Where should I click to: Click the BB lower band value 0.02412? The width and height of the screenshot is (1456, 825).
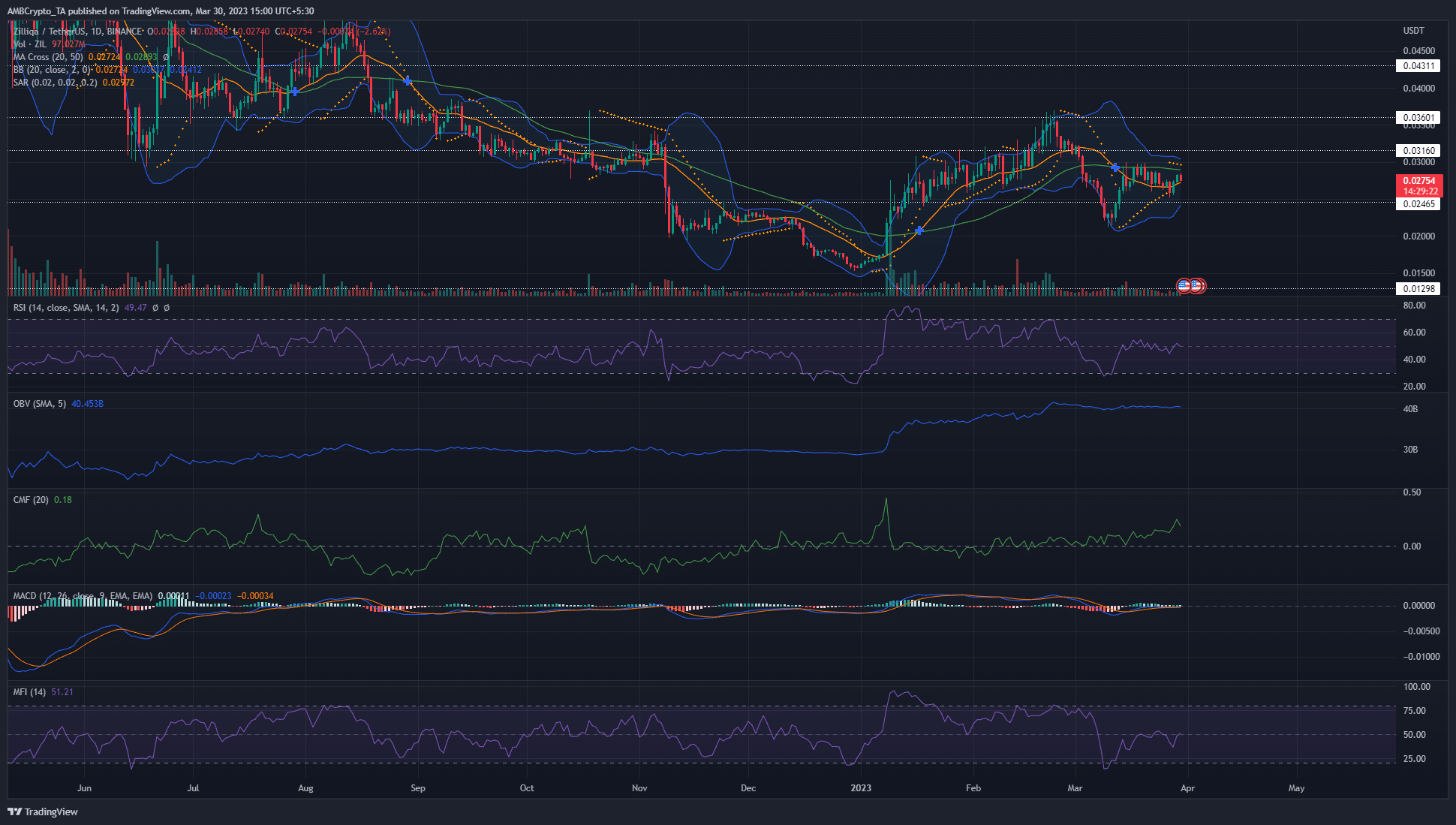coord(185,70)
